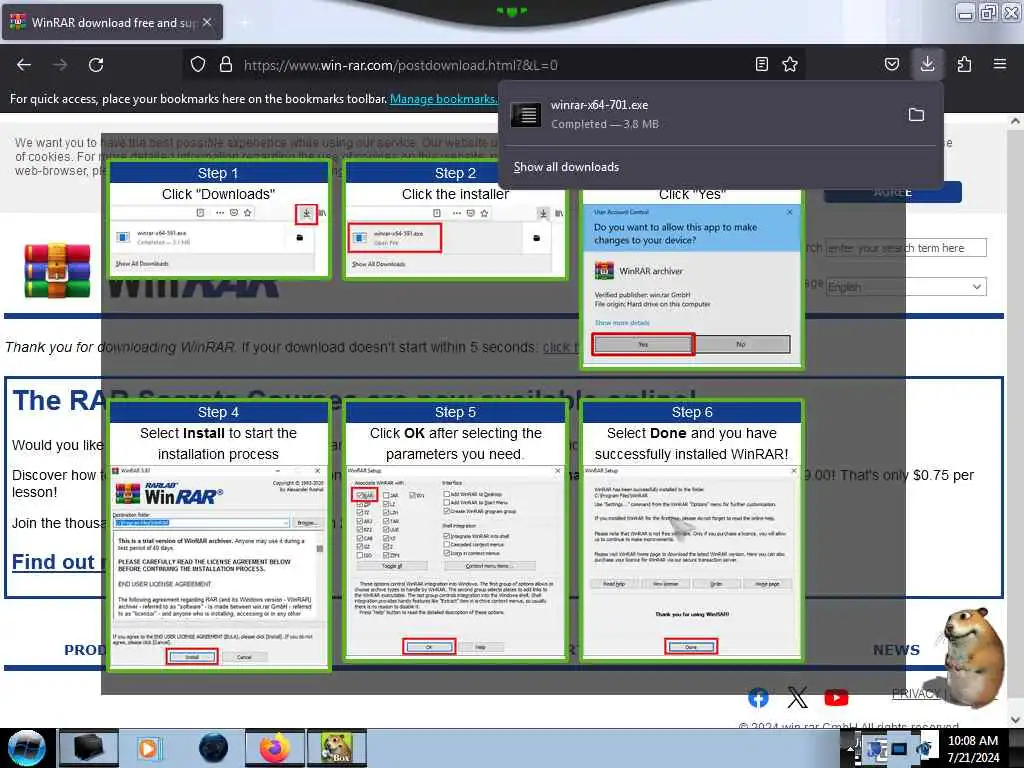The width and height of the screenshot is (1024, 768).
Task: Click the site search term field
Action: tap(906, 248)
